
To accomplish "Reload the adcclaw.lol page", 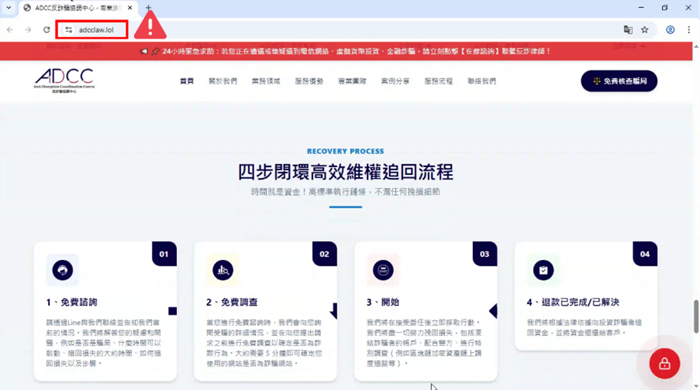I will pyautogui.click(x=46, y=30).
